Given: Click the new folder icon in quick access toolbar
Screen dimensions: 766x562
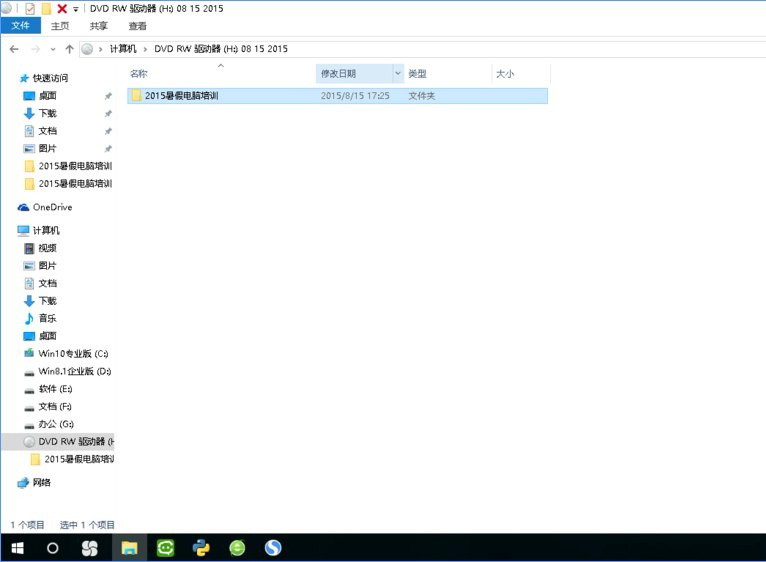Looking at the screenshot, I should 46,8.
